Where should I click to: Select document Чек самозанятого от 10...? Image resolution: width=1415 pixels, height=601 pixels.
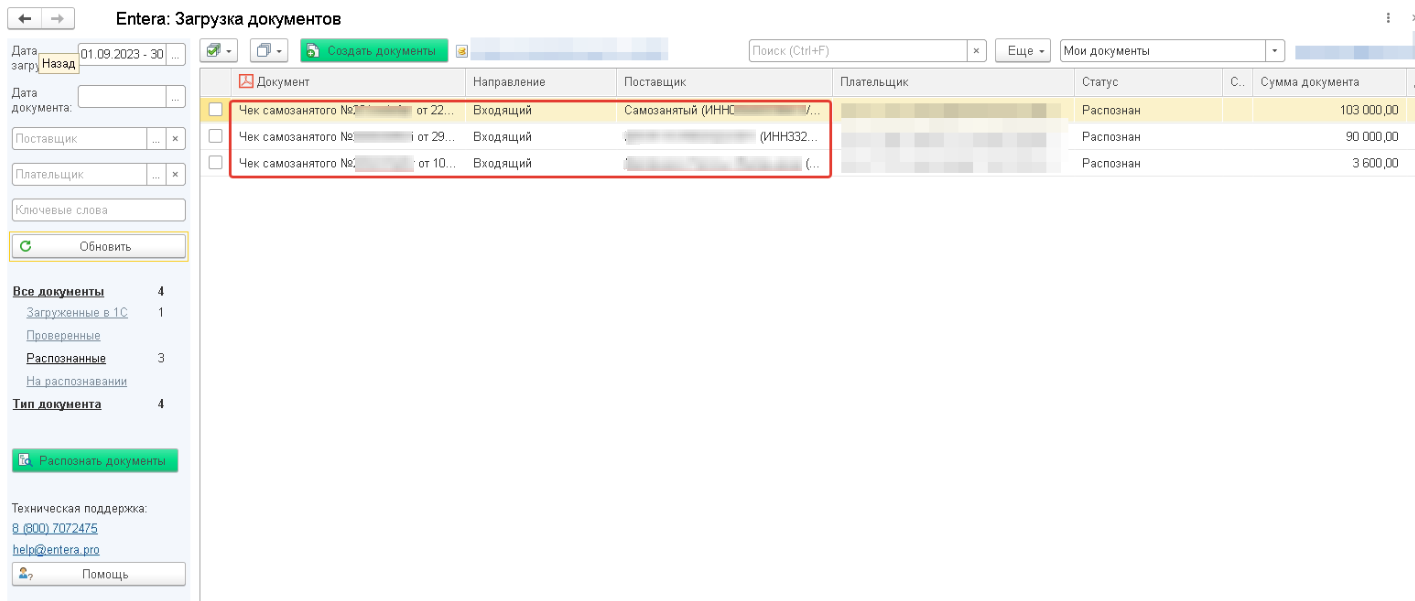click(348, 163)
